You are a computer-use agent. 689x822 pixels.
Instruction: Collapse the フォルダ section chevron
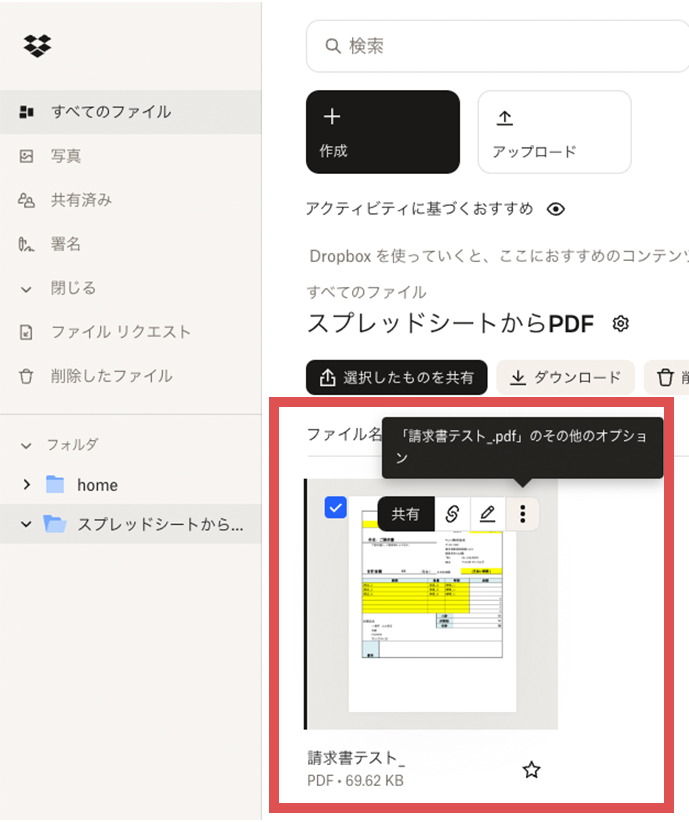click(26, 445)
